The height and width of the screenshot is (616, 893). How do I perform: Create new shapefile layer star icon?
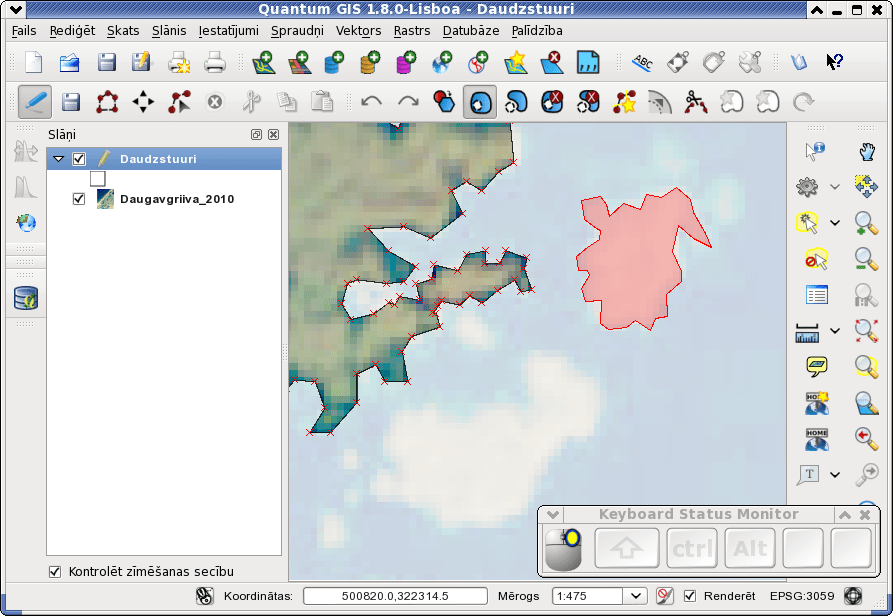click(x=515, y=62)
